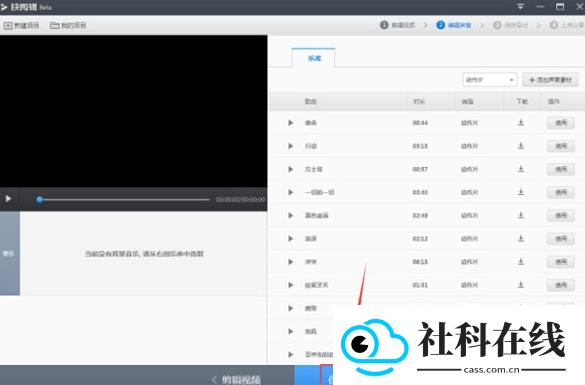
Task: Use the 04:15 song as background music
Action: point(560,262)
